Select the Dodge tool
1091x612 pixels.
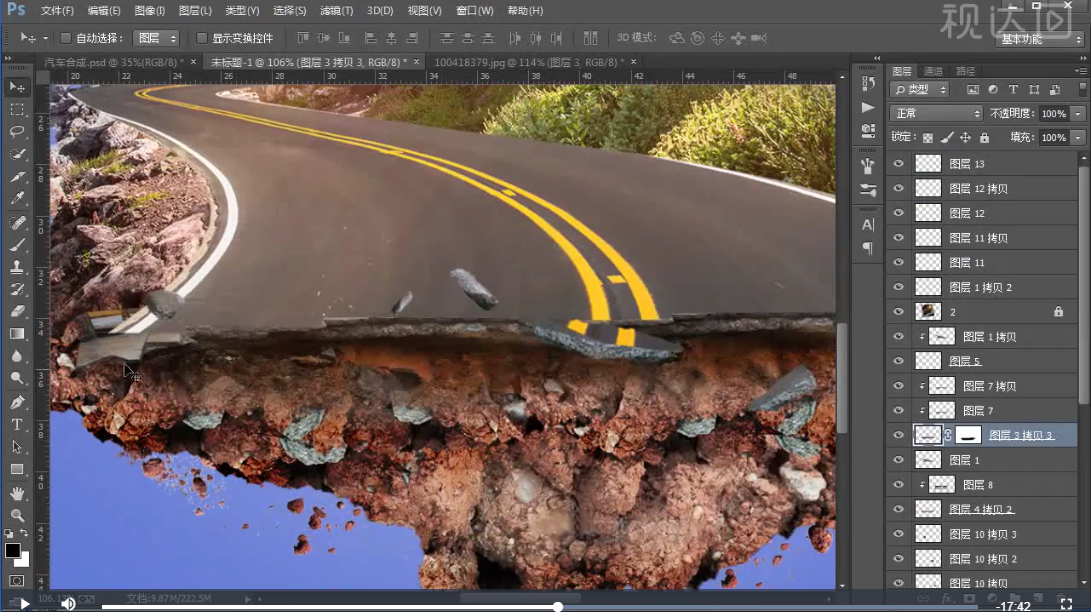click(x=17, y=378)
